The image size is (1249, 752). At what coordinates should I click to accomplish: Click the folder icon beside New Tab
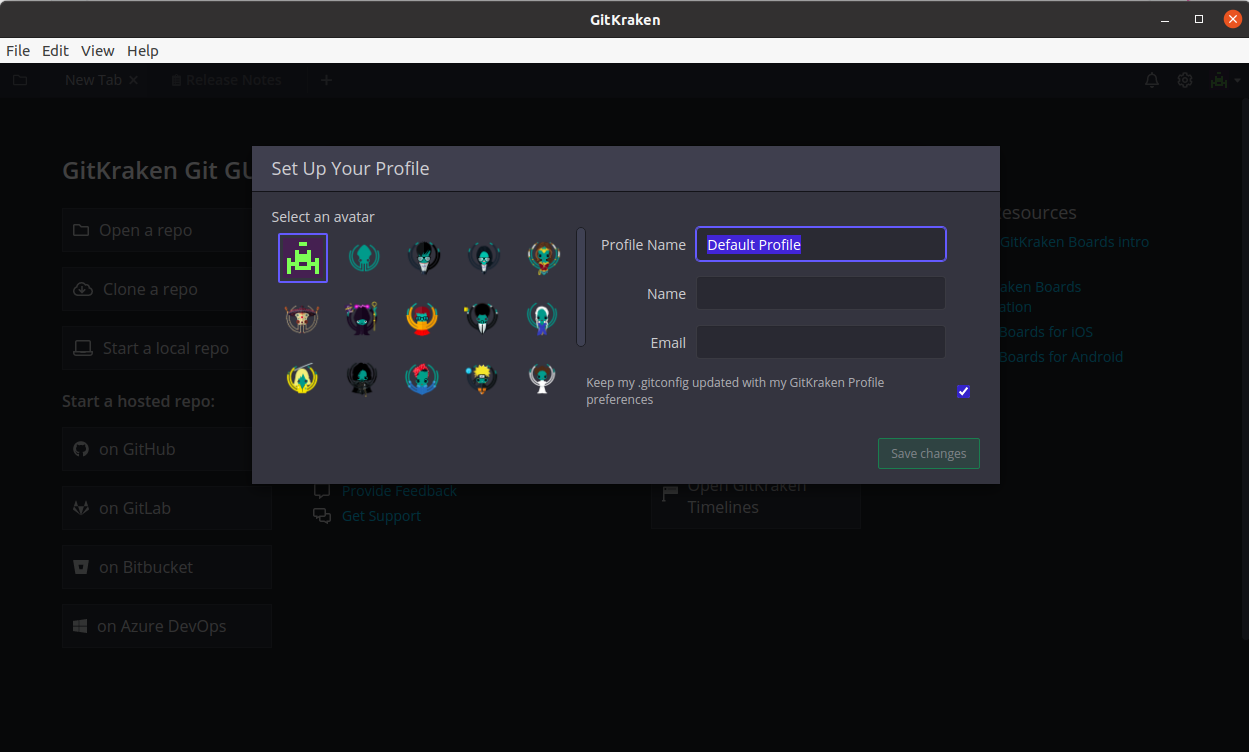pyautogui.click(x=20, y=80)
